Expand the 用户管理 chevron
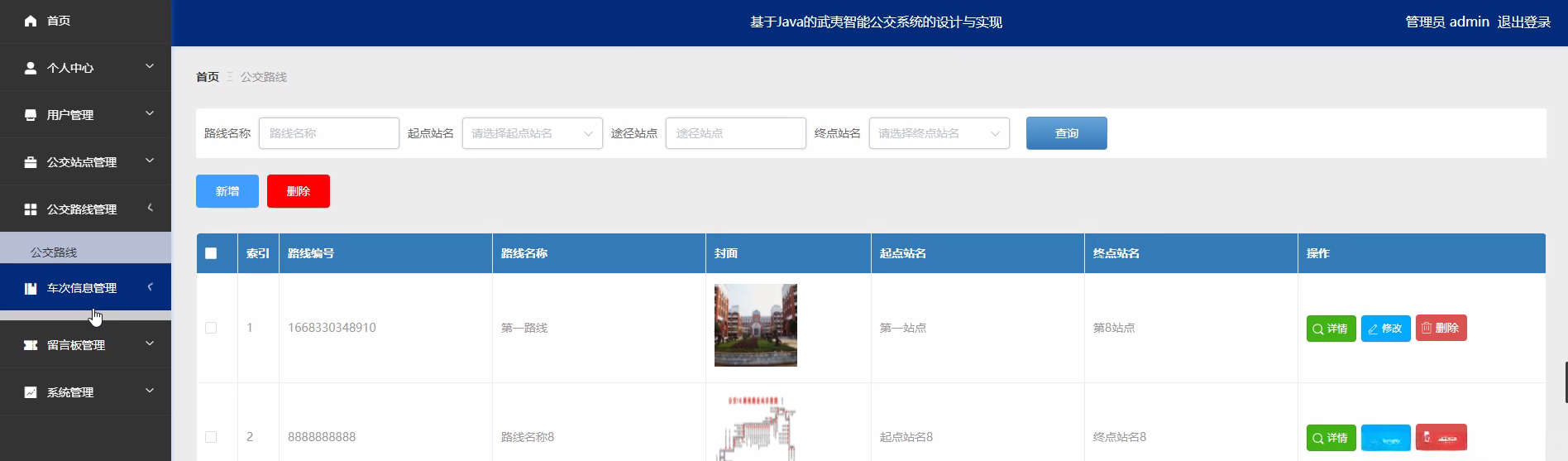The height and width of the screenshot is (461, 1568). coord(150,113)
